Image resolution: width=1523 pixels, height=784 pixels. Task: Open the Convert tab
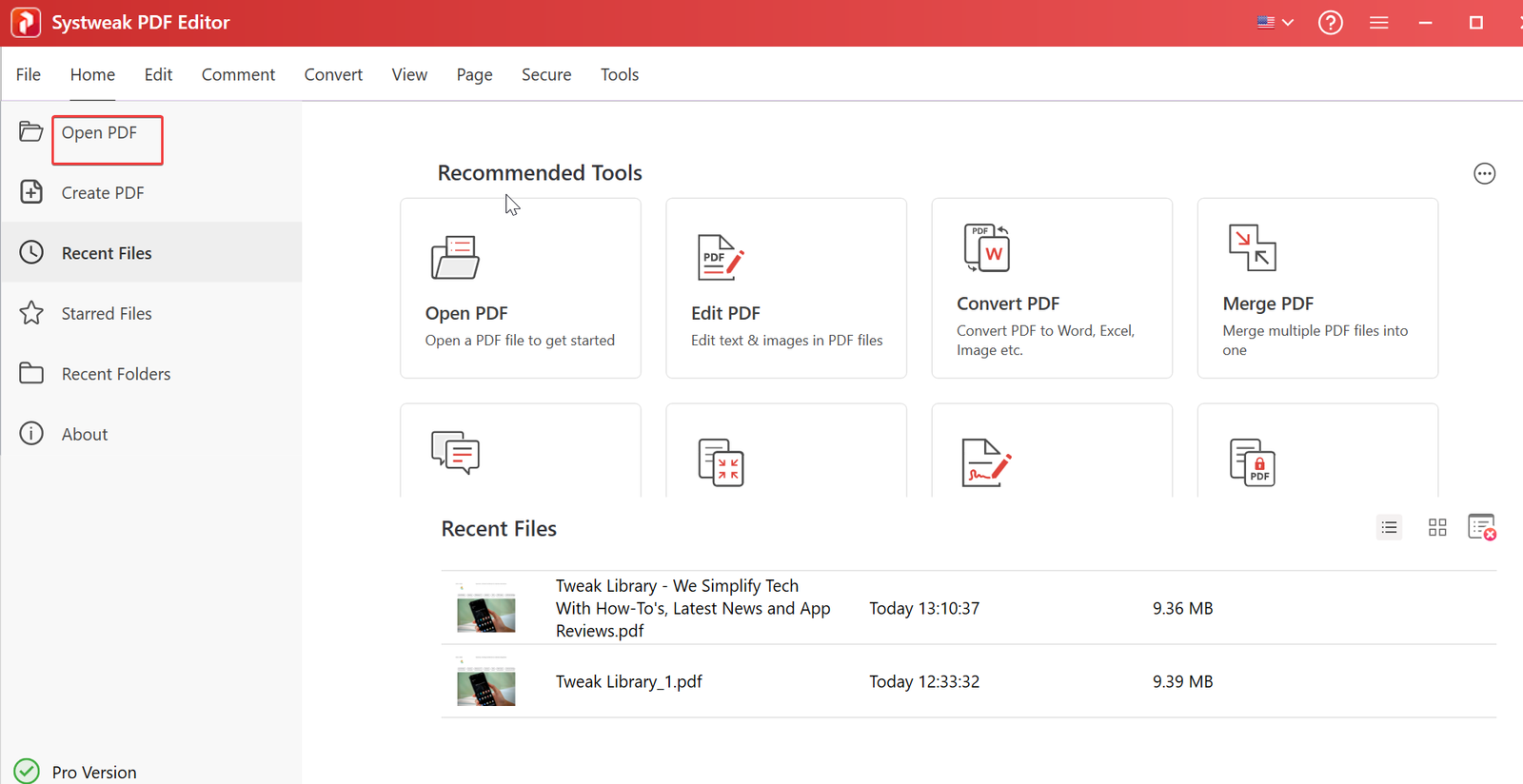[333, 74]
